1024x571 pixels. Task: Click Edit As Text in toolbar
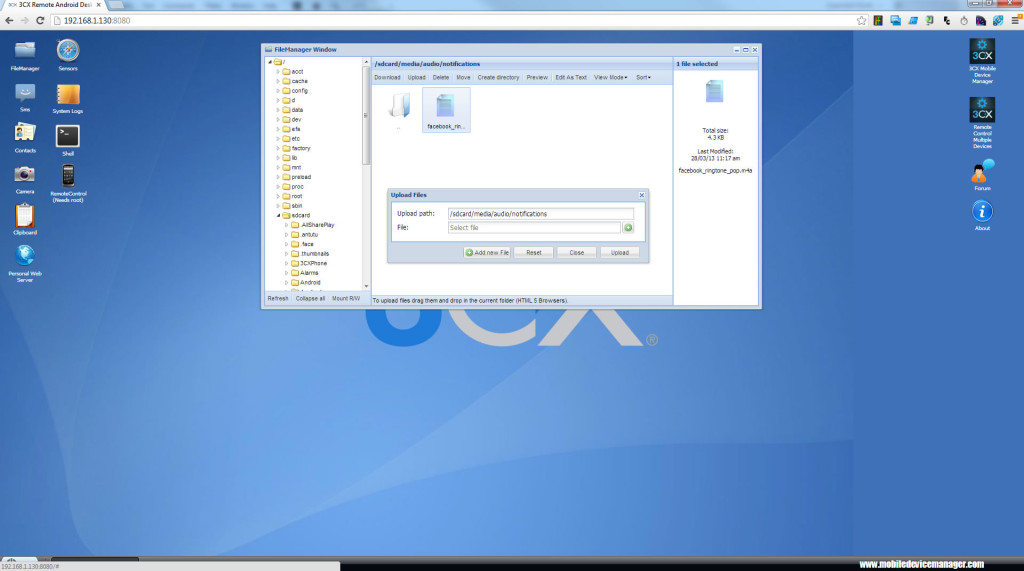[x=571, y=77]
